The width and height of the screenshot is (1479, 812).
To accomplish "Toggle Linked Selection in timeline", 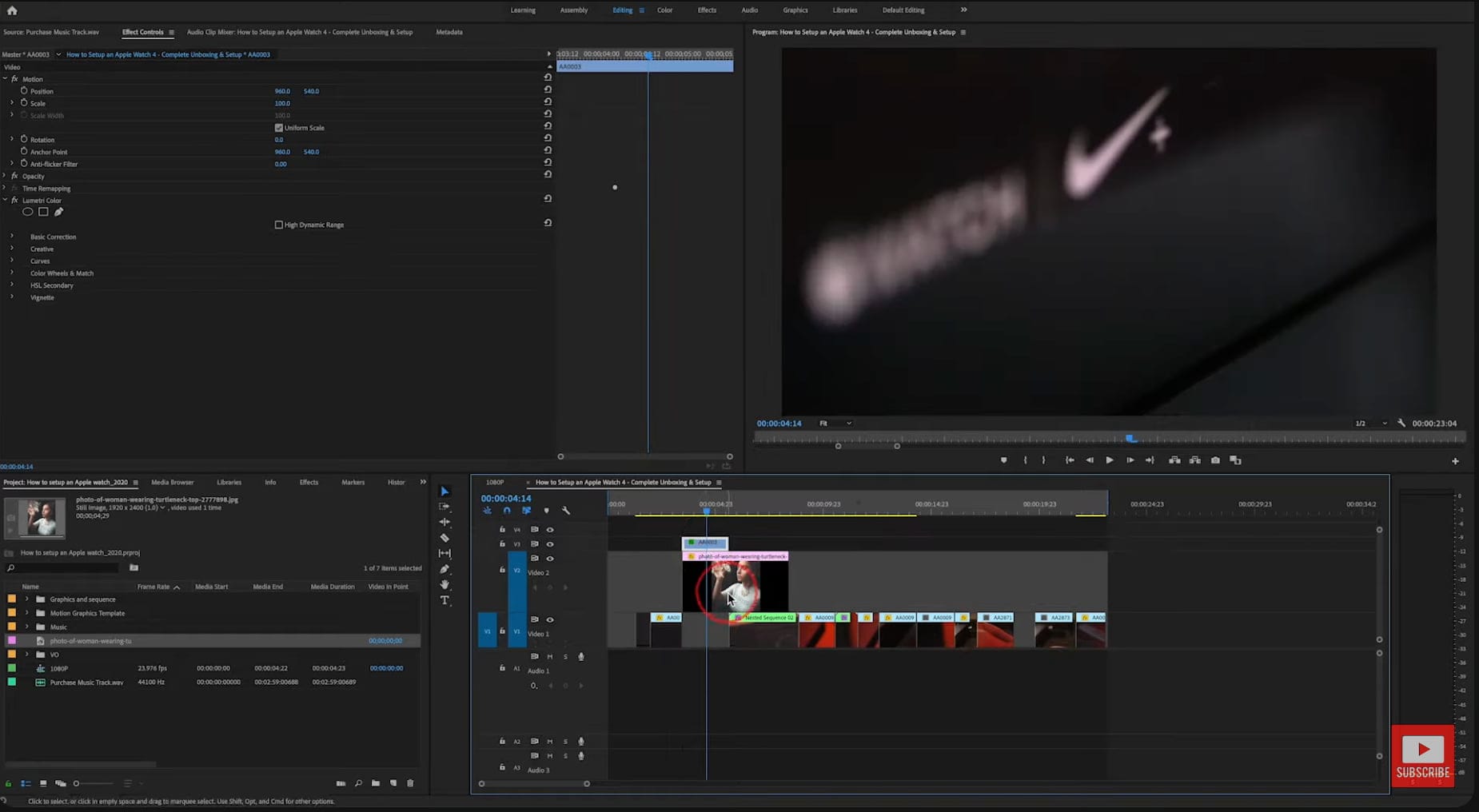I will (526, 511).
